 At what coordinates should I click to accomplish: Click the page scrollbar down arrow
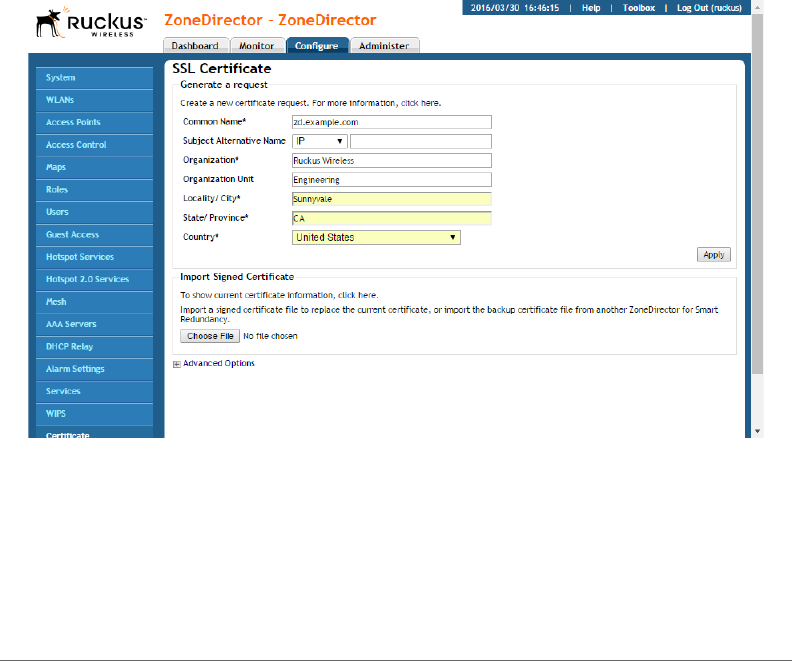click(x=757, y=431)
